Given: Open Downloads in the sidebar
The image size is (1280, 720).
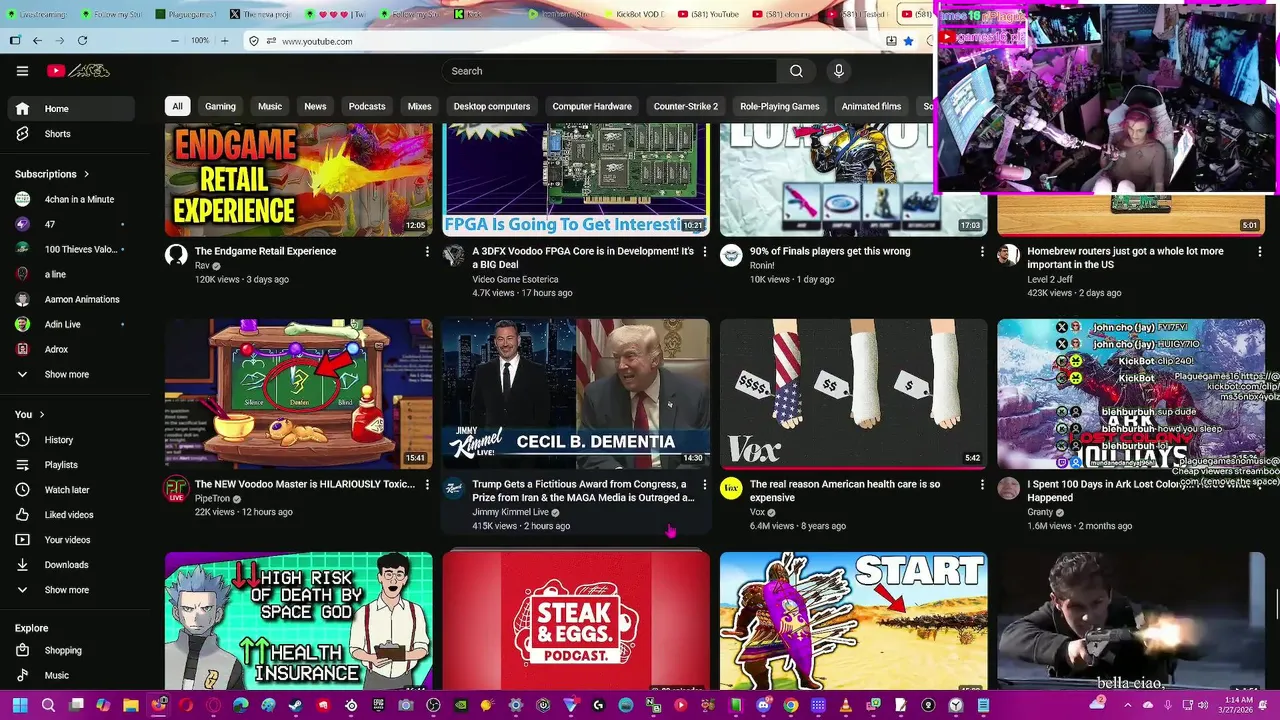Looking at the screenshot, I should click(x=70, y=565).
